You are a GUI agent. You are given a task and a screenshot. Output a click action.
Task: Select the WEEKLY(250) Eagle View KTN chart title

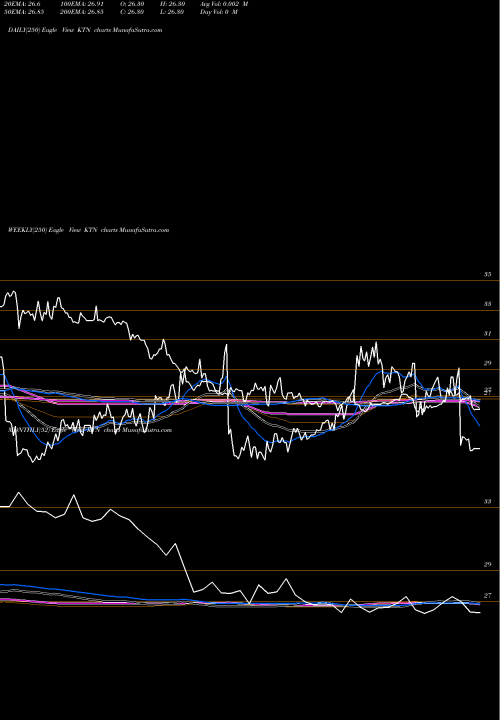click(89, 230)
